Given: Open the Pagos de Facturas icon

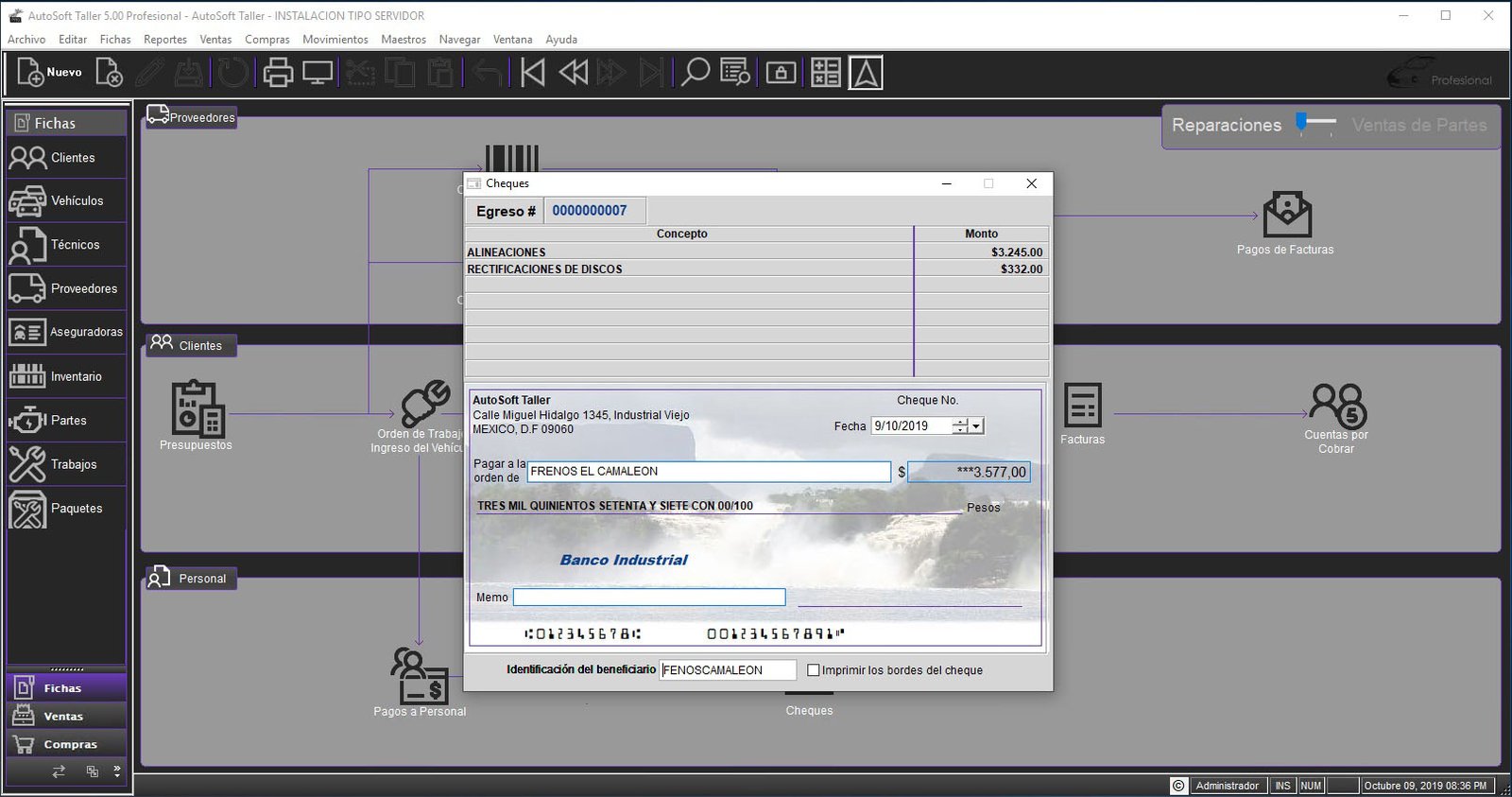Looking at the screenshot, I should click(x=1286, y=216).
